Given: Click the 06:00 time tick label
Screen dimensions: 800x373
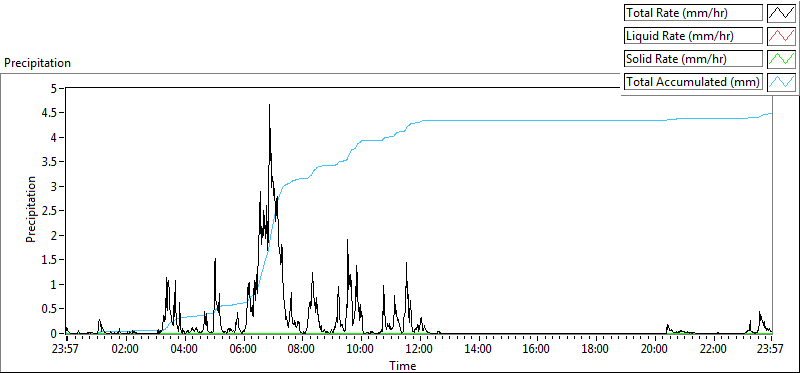Looking at the screenshot, I should 243,349.
